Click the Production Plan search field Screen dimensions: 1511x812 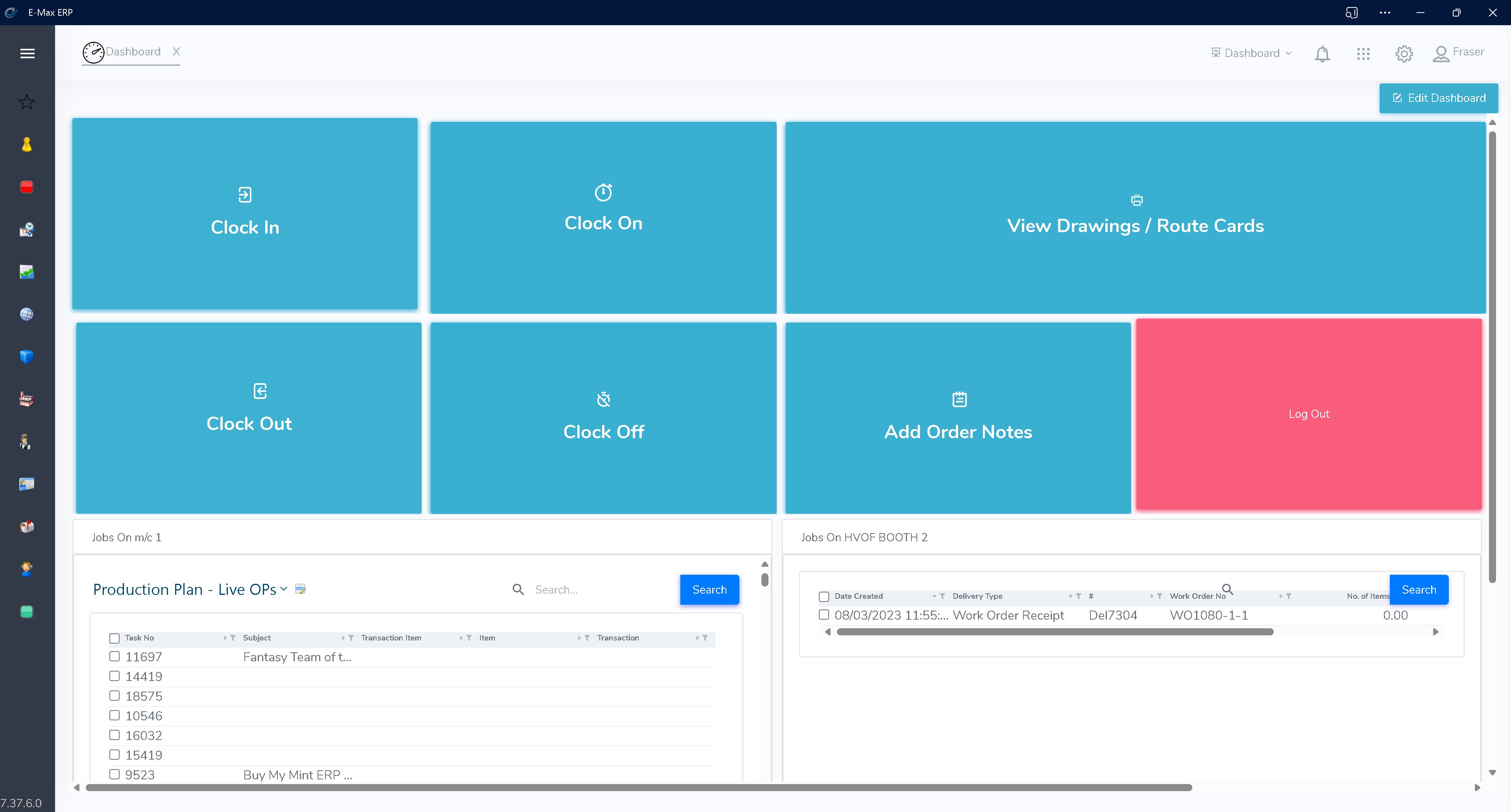point(598,589)
